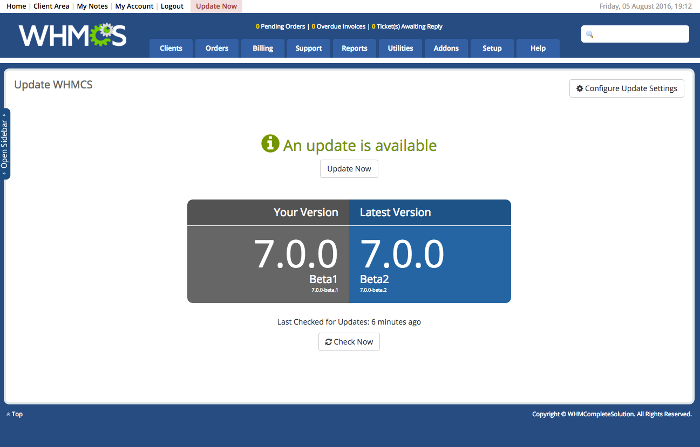Open the Setup menu
Image resolution: width=700 pixels, height=447 pixels.
click(492, 48)
